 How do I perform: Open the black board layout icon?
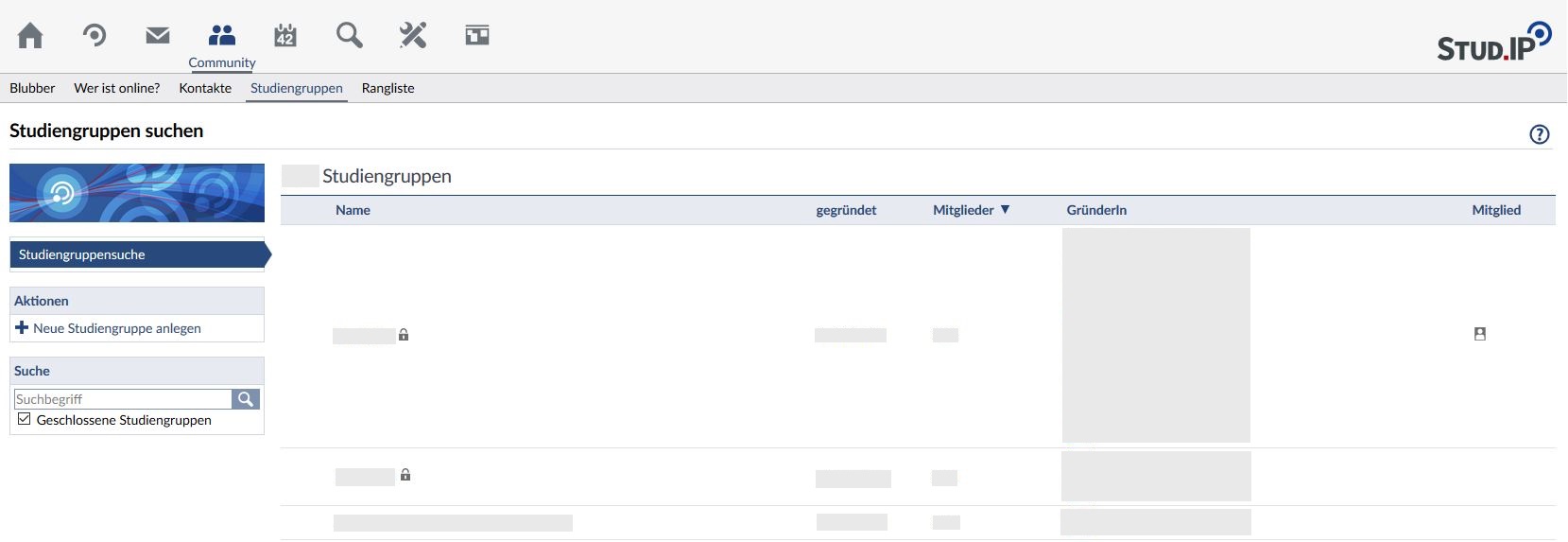pos(477,36)
